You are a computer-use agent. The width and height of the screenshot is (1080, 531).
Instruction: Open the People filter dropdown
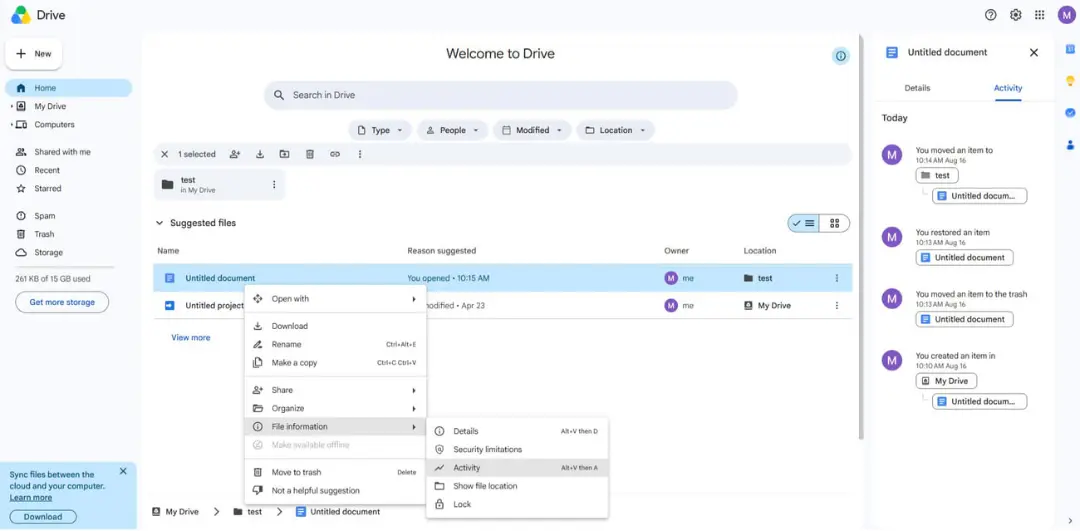click(x=452, y=130)
